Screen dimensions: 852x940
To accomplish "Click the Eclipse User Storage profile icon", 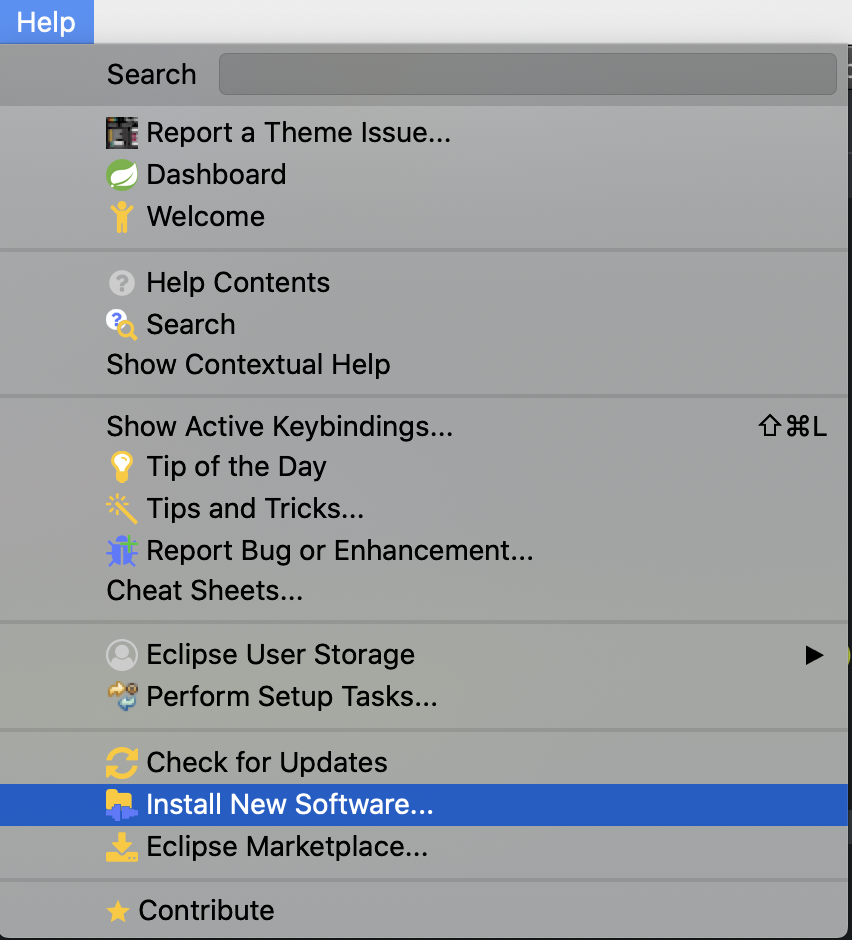I will point(121,654).
